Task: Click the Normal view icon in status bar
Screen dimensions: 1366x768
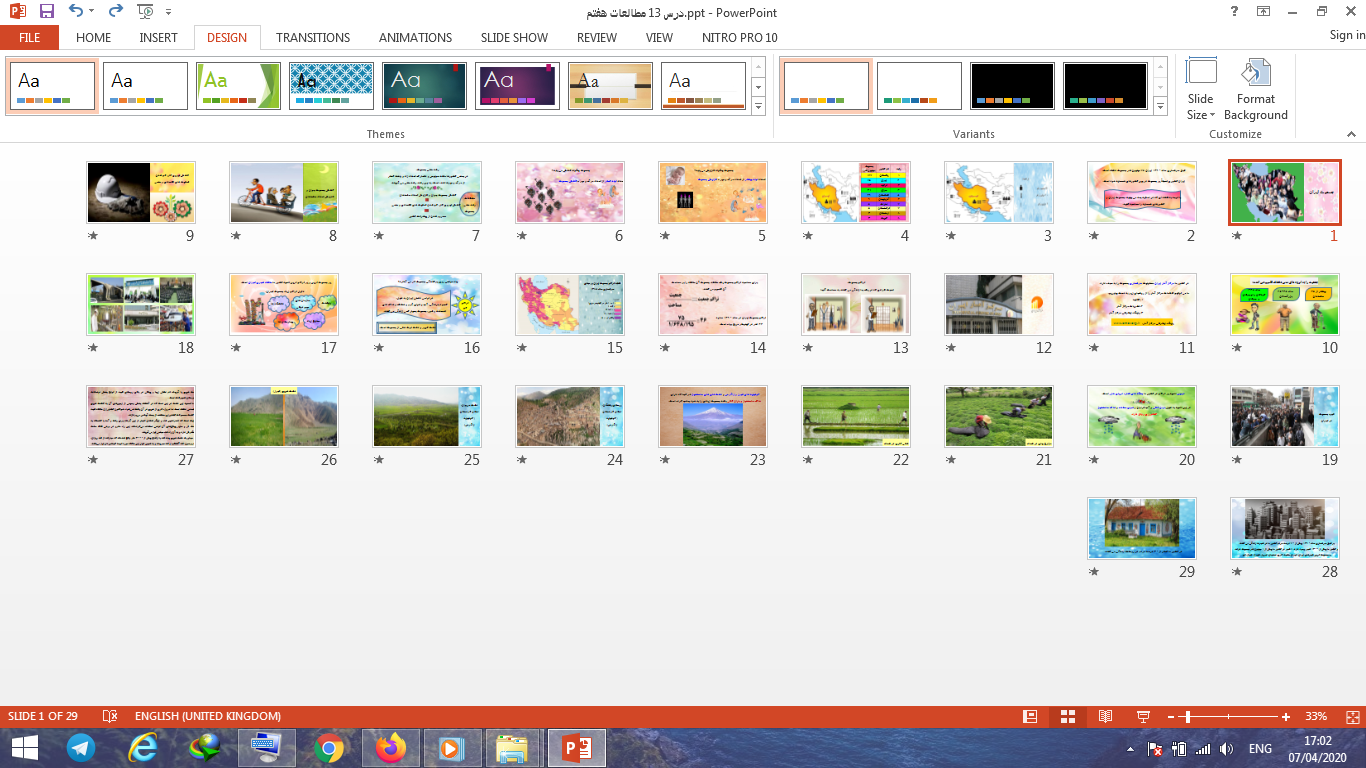Action: tap(1030, 717)
